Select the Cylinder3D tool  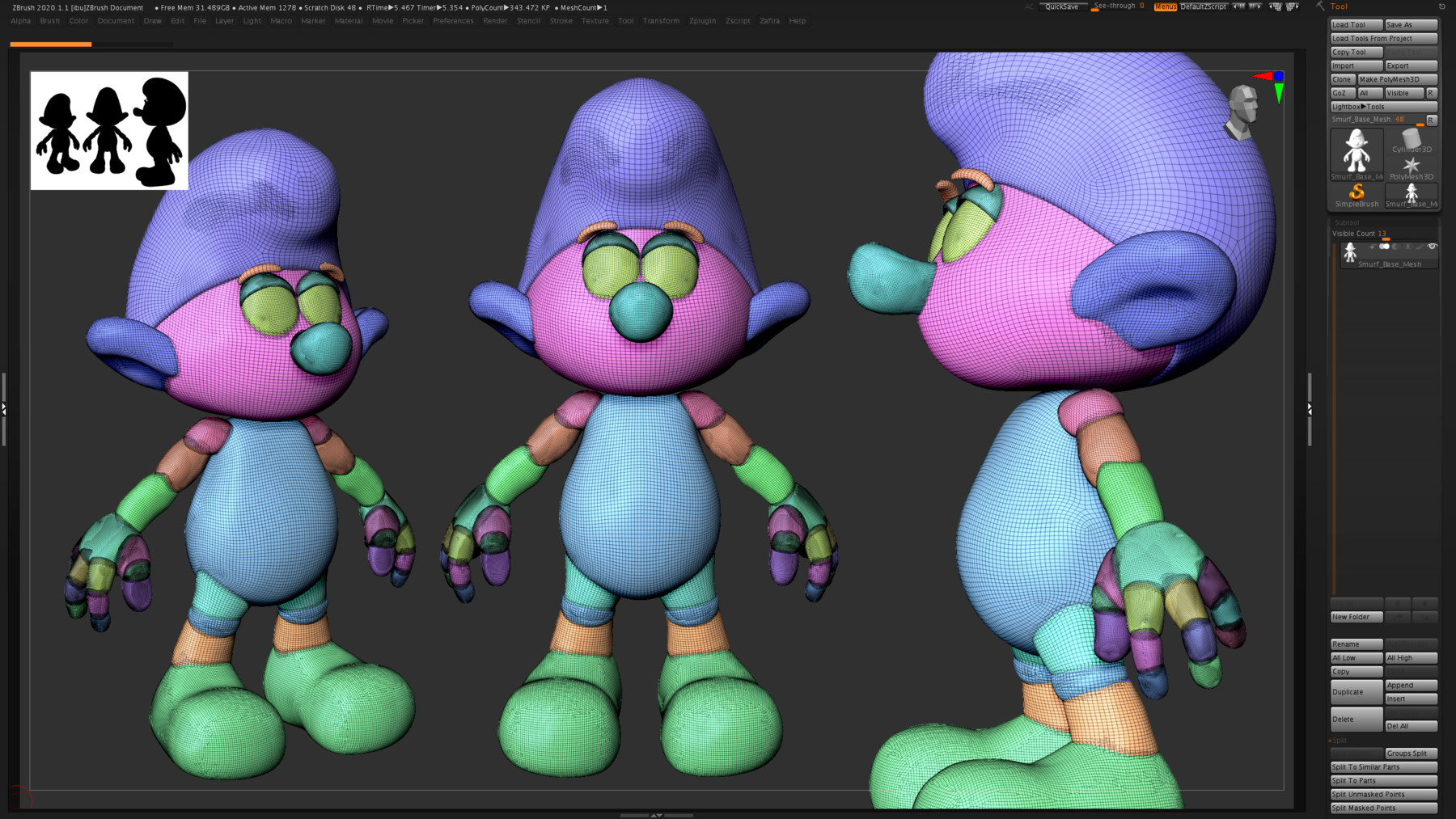(1412, 141)
